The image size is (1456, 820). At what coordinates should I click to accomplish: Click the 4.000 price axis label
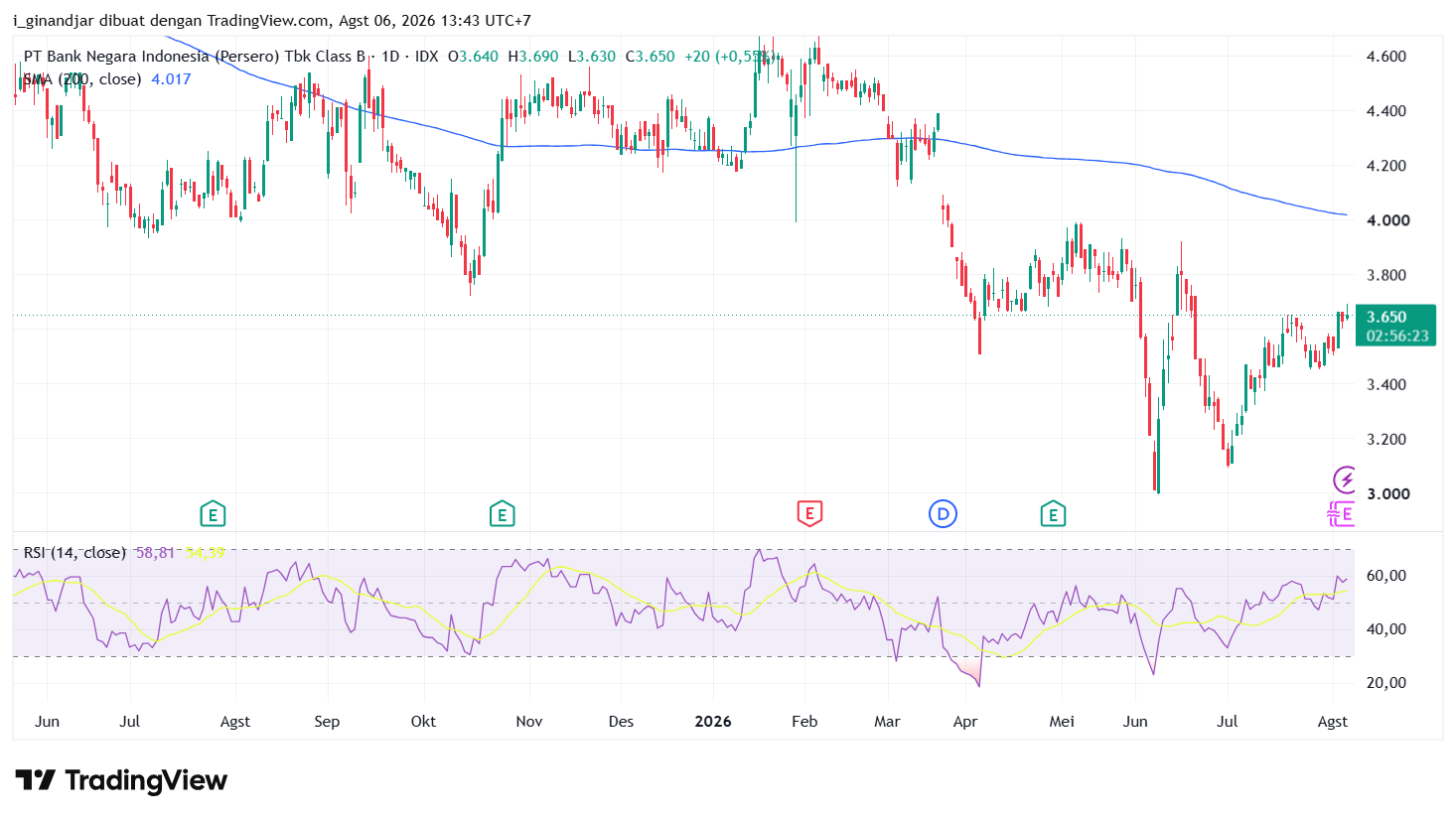(x=1388, y=220)
